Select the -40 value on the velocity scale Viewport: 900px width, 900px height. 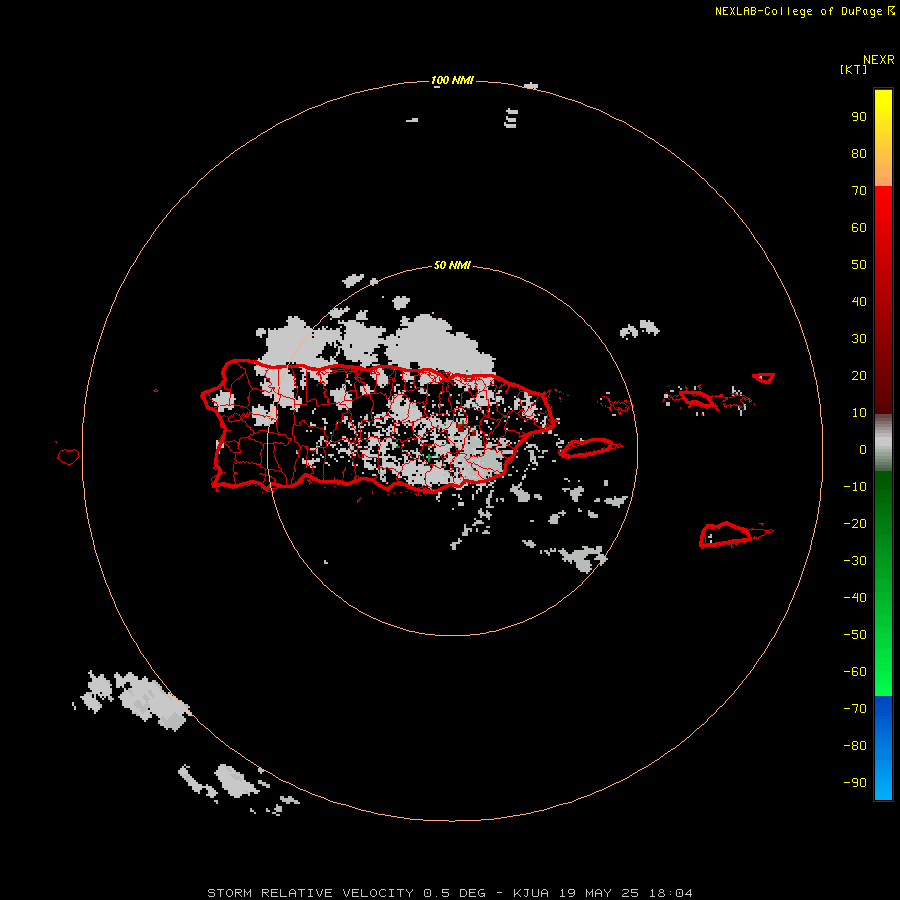(855, 598)
